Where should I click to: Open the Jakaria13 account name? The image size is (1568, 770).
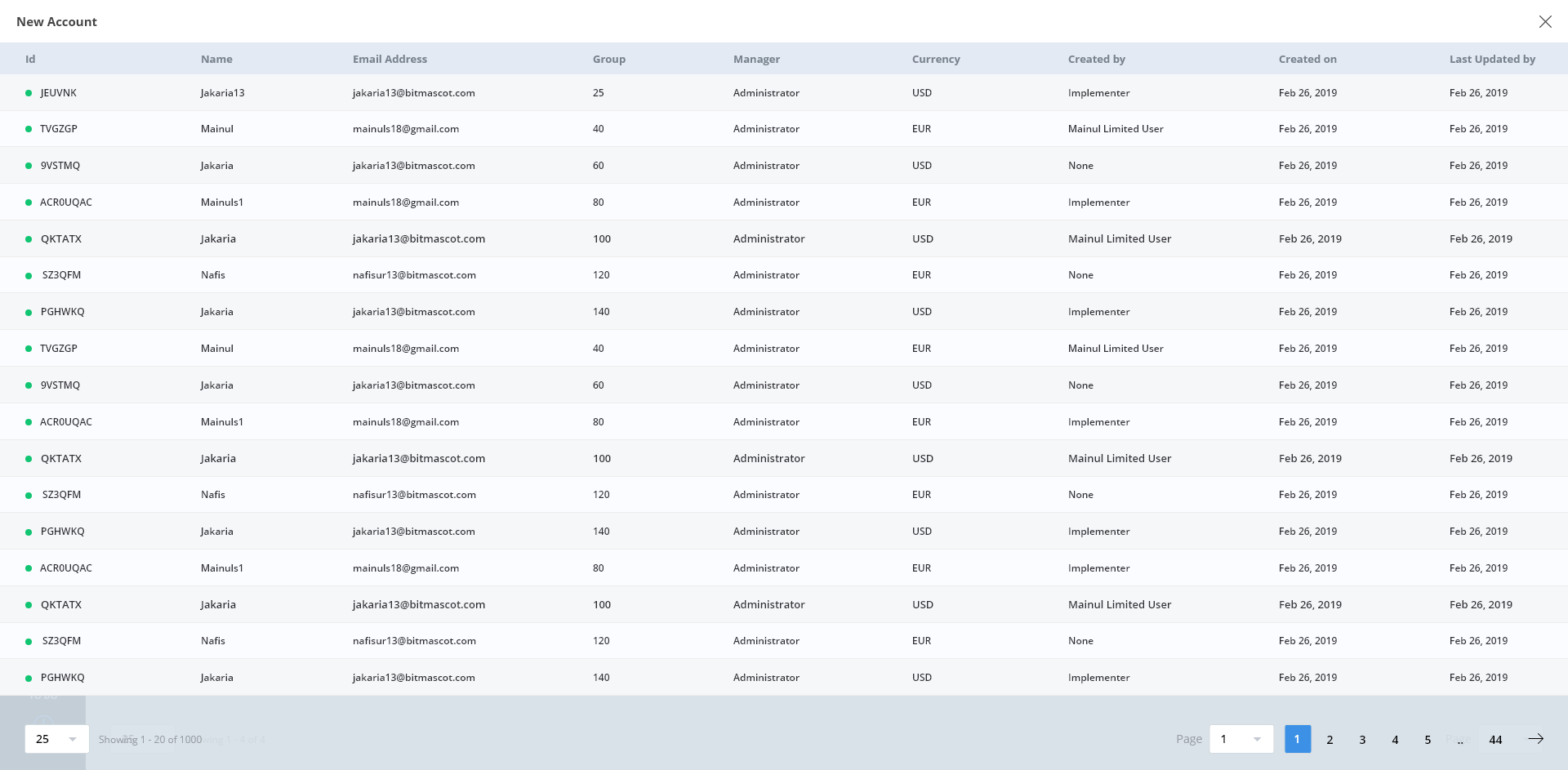click(x=222, y=93)
